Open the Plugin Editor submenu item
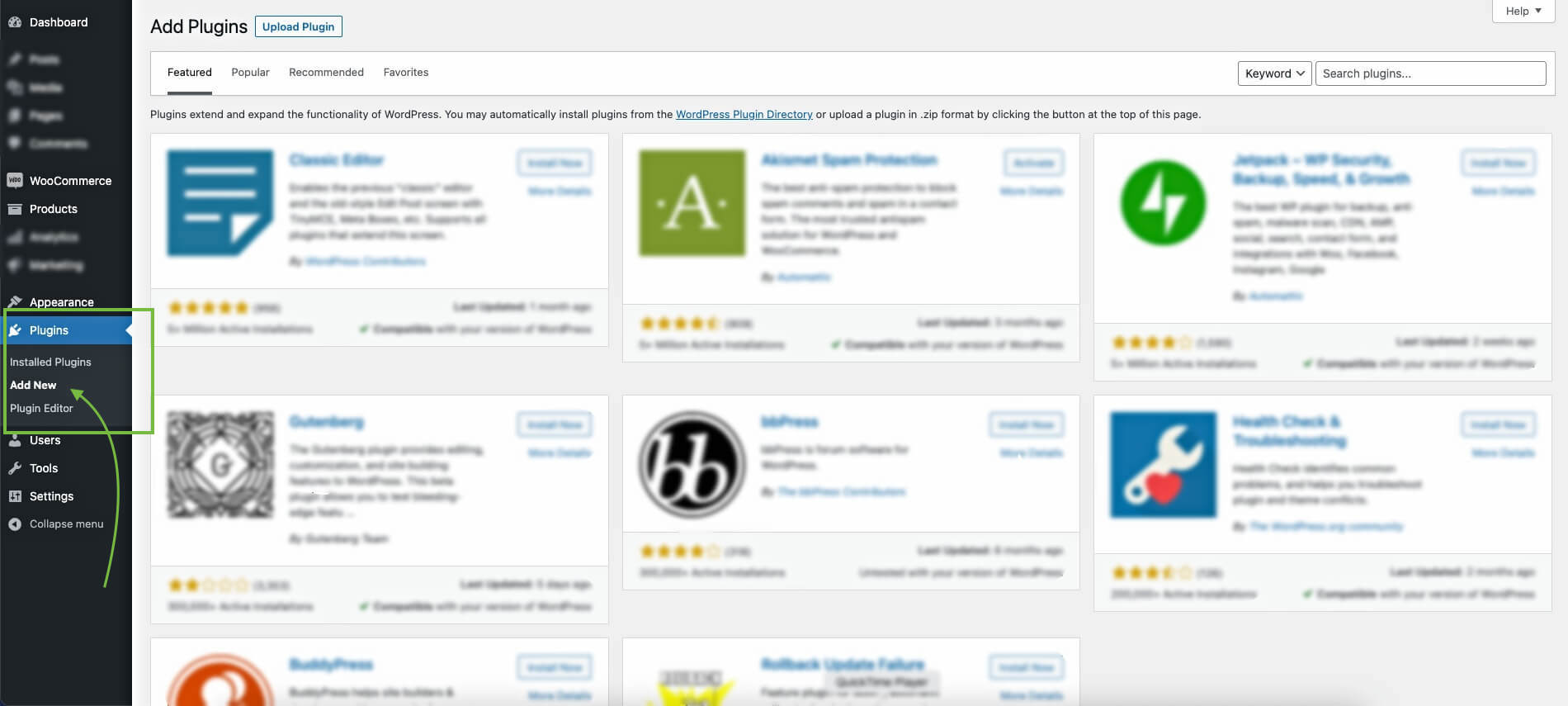Image resolution: width=1568 pixels, height=706 pixels. [41, 408]
